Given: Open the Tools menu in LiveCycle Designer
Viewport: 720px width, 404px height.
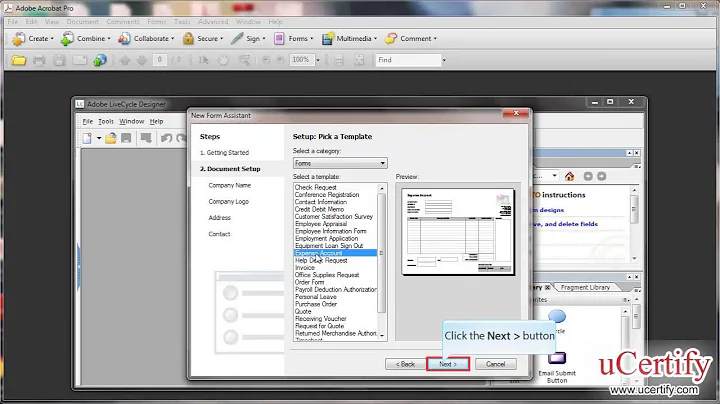Looking at the screenshot, I should coord(106,121).
